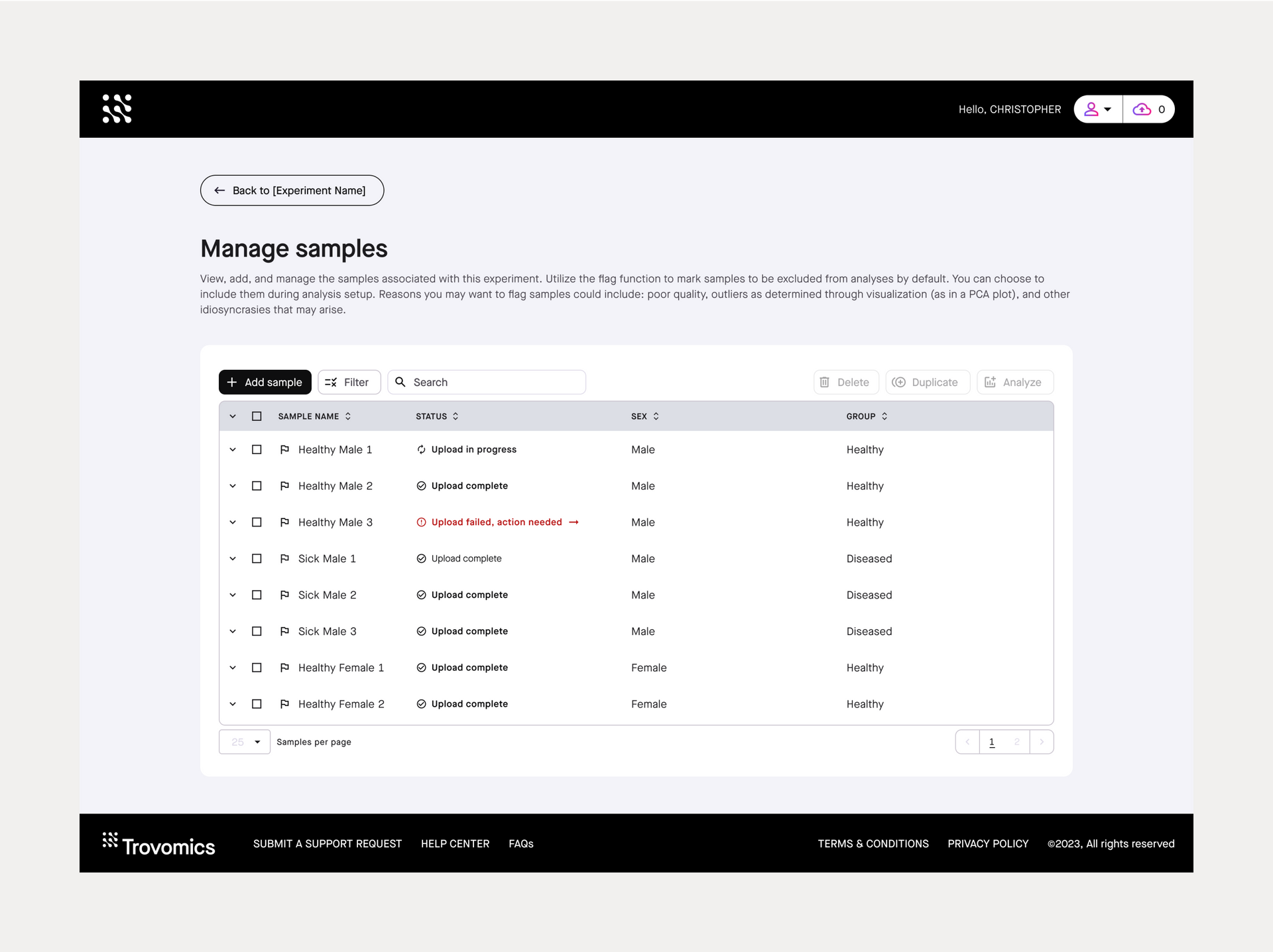This screenshot has width=1273, height=952.
Task: Select the Healthy Female 2 checkbox
Action: tap(257, 704)
